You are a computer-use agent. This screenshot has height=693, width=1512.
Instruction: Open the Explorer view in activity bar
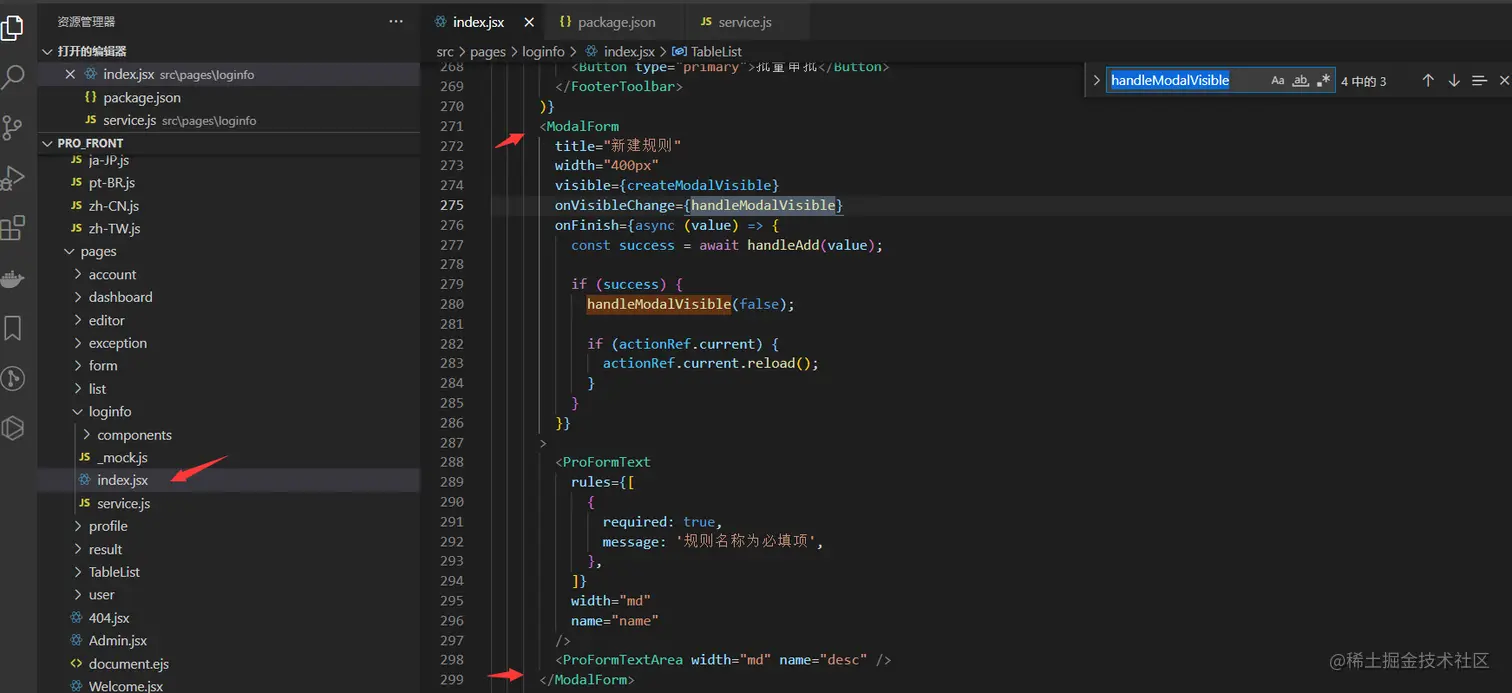tap(12, 26)
